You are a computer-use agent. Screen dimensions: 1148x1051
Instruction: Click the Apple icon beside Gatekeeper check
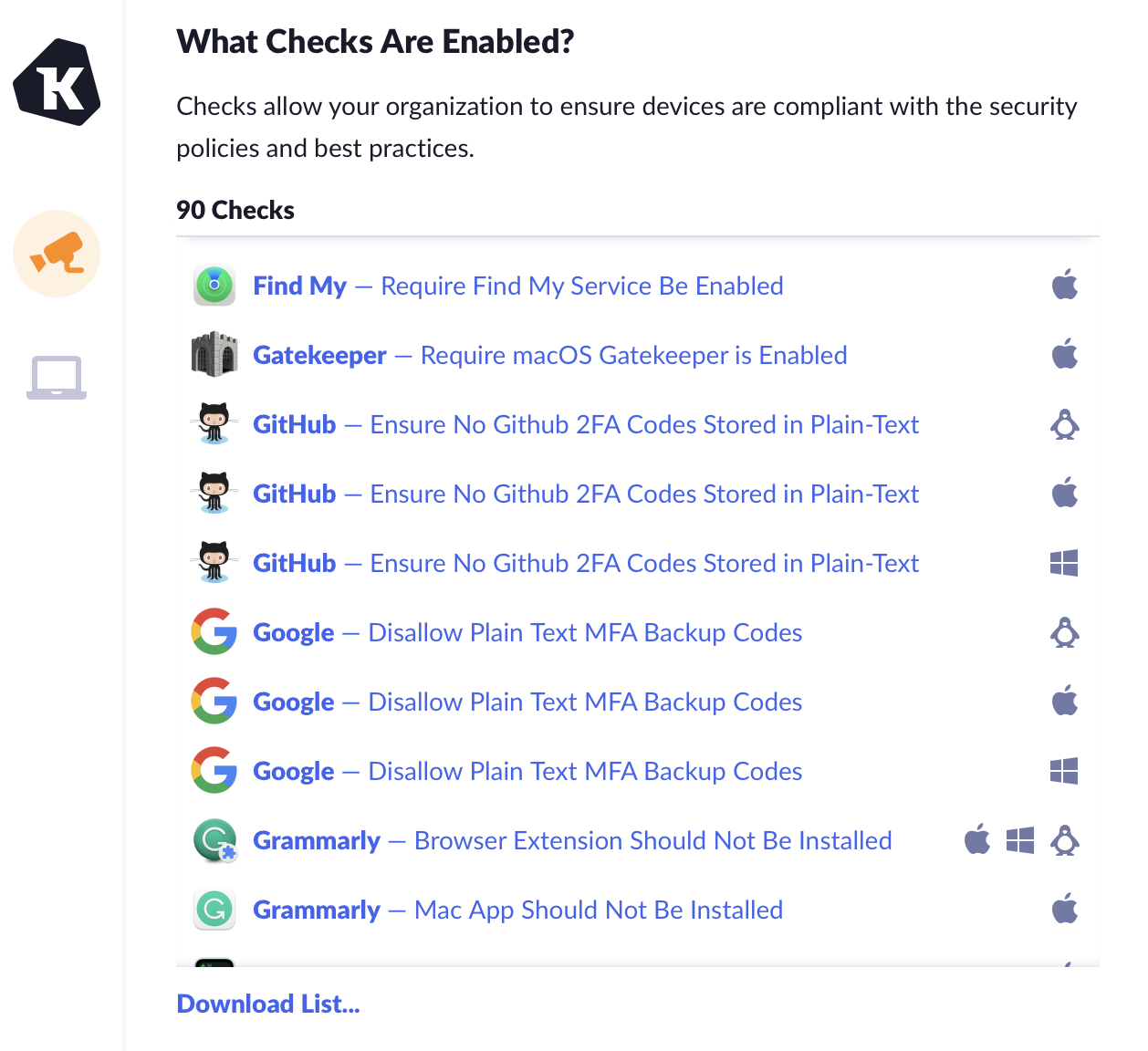click(x=1064, y=355)
